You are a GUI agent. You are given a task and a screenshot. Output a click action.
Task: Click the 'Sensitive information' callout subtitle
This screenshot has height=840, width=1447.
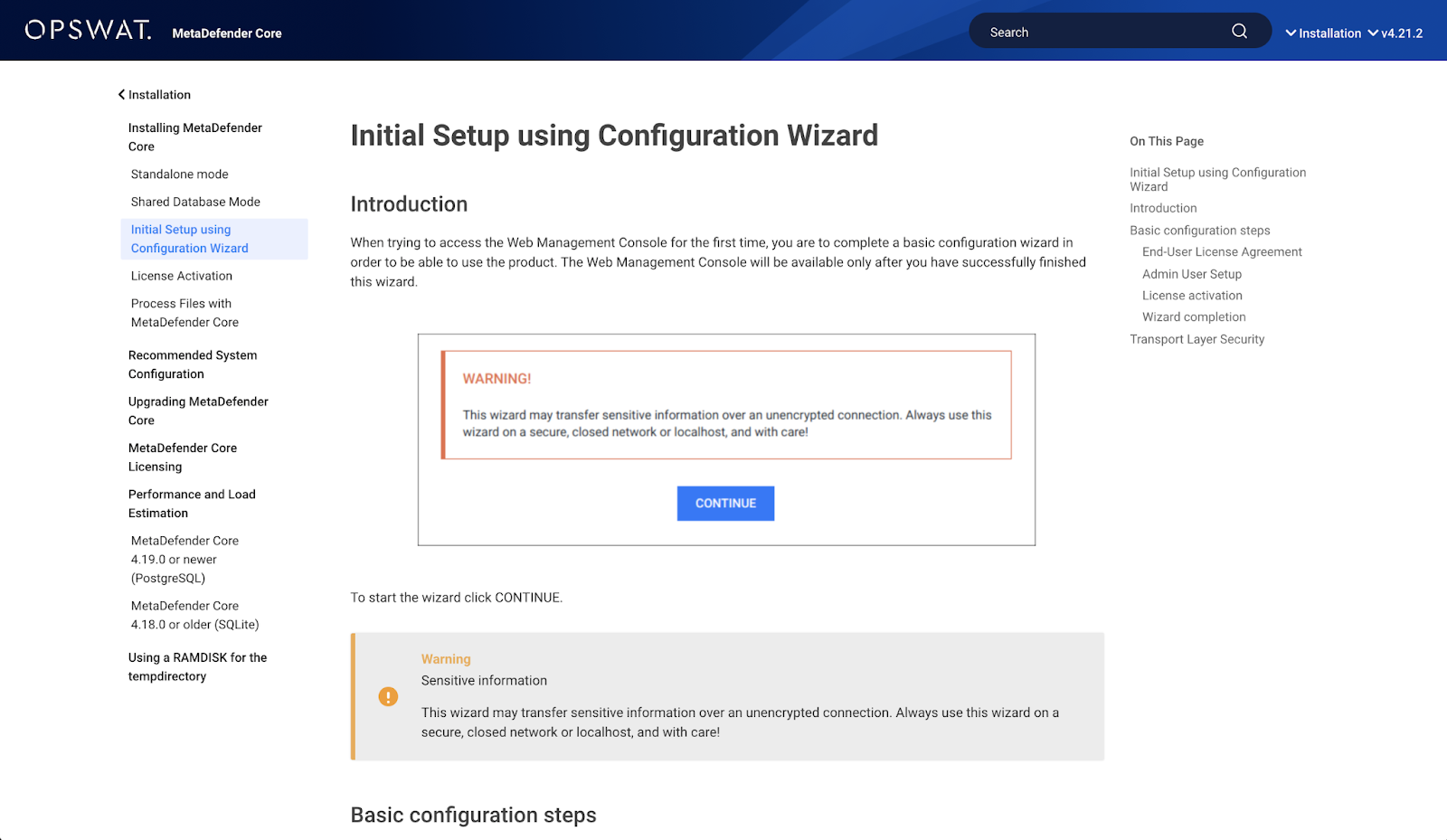[x=484, y=681]
